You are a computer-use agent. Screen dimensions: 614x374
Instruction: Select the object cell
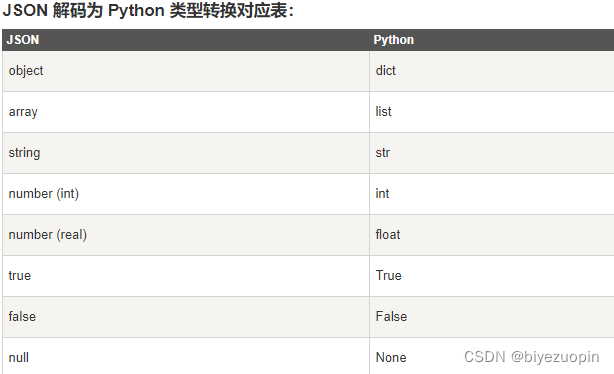[186, 71]
